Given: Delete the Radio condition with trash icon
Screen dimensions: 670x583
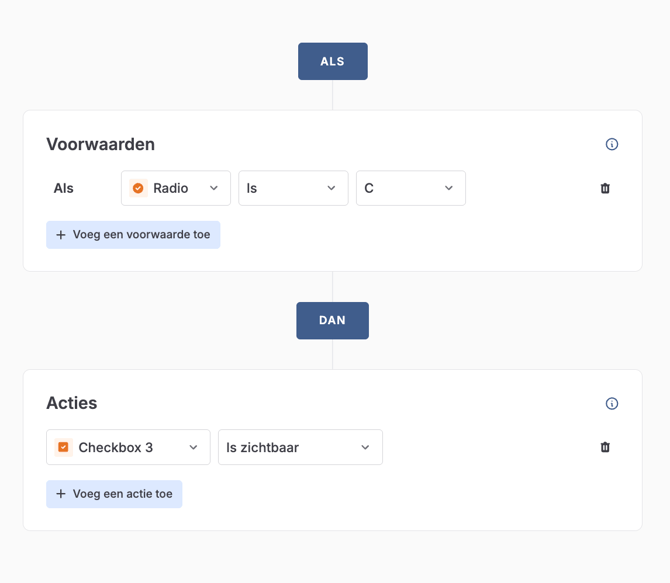Looking at the screenshot, I should [x=605, y=188].
